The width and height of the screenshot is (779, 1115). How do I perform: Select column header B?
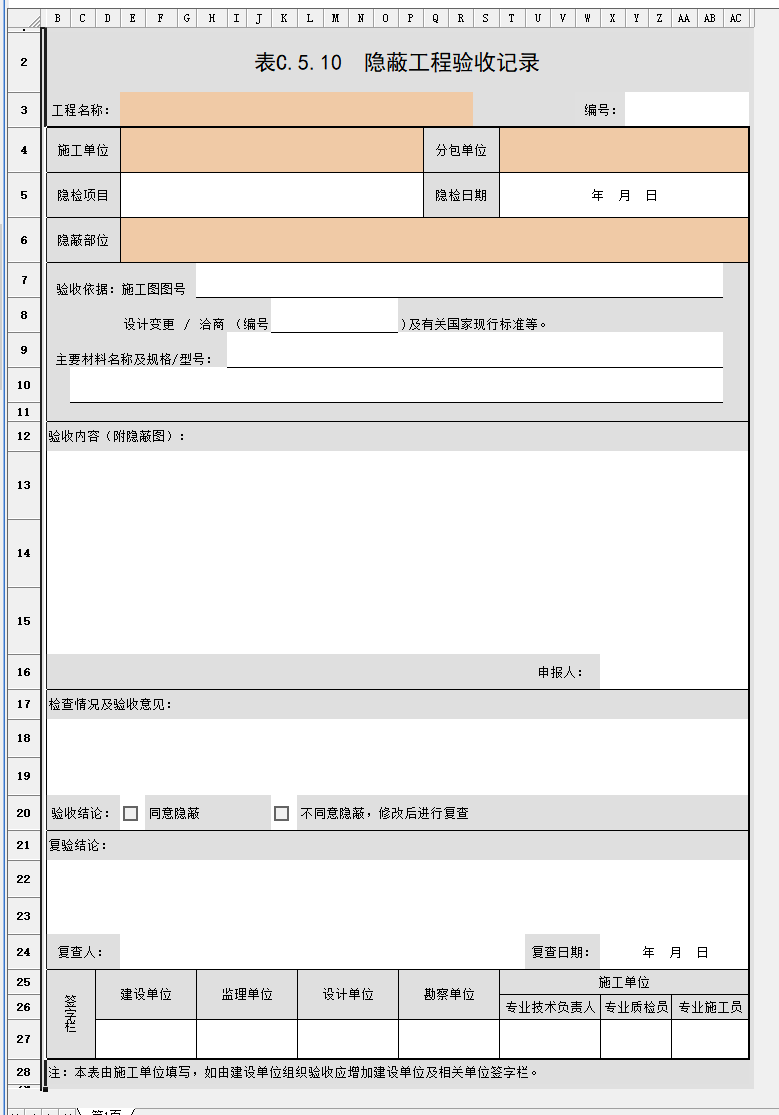pyautogui.click(x=57, y=18)
